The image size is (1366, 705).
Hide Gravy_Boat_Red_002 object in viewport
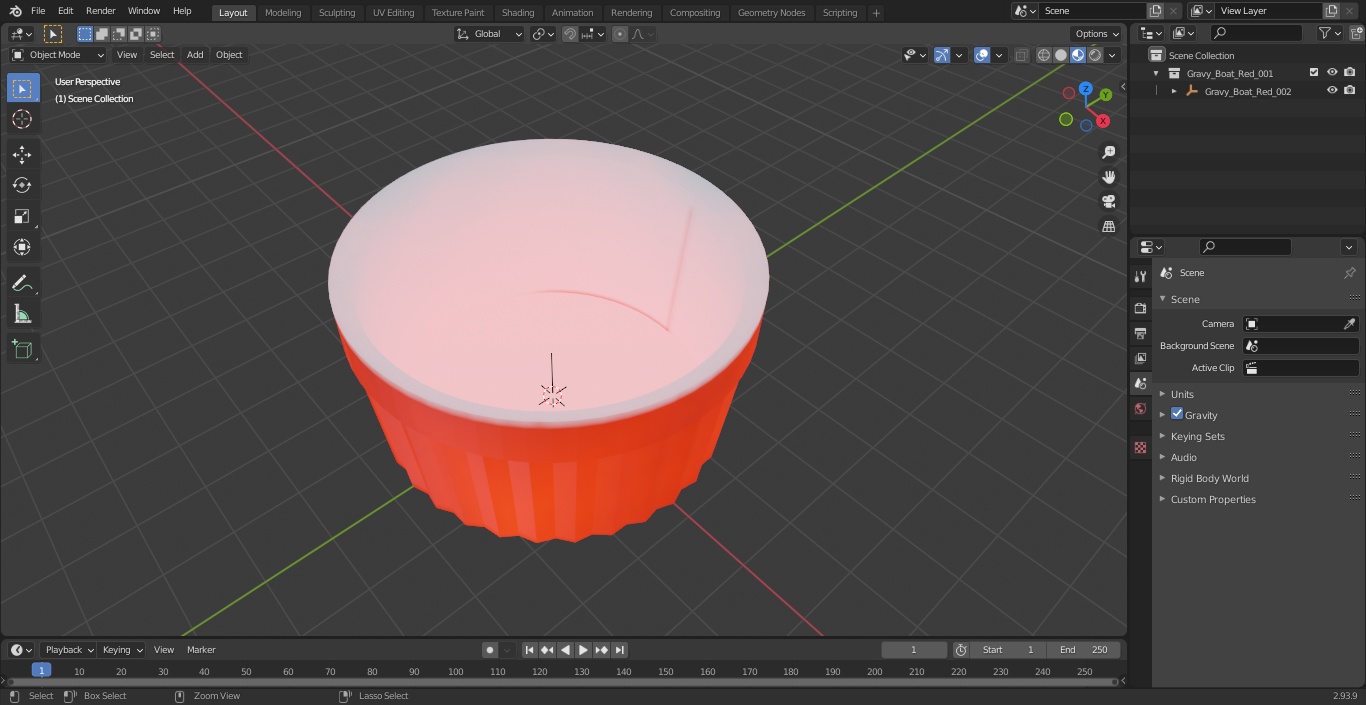[1332, 91]
